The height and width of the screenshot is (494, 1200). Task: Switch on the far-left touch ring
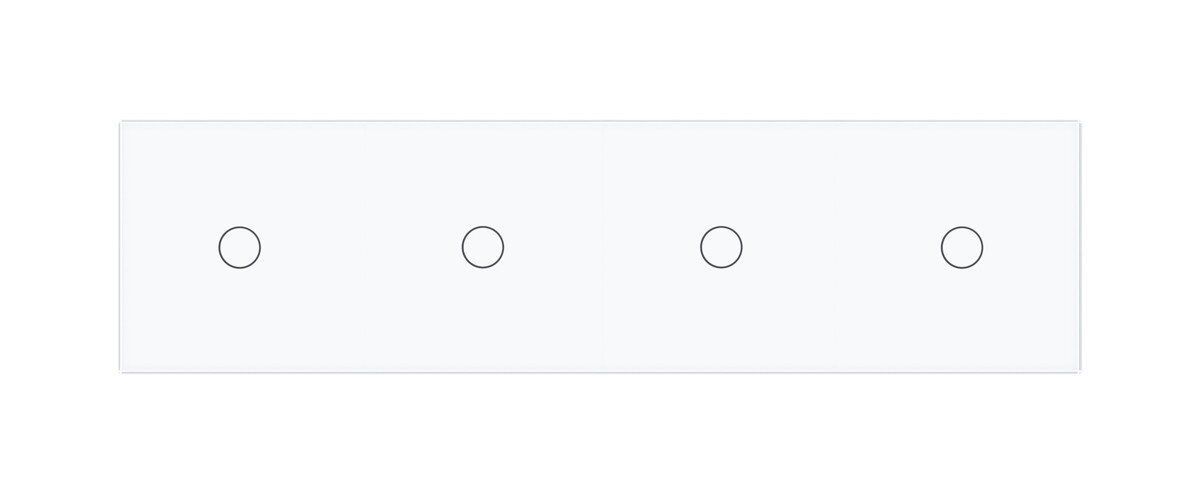(x=240, y=247)
